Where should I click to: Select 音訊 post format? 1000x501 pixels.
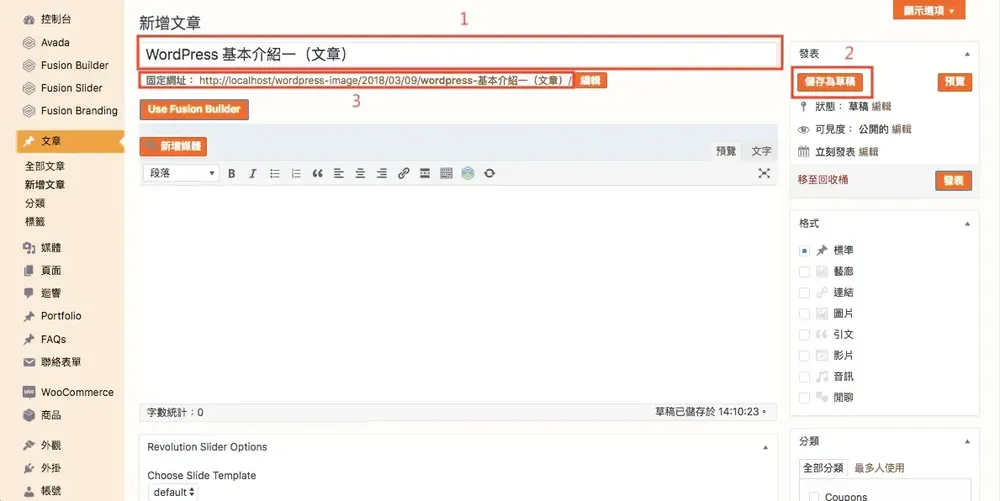click(804, 377)
